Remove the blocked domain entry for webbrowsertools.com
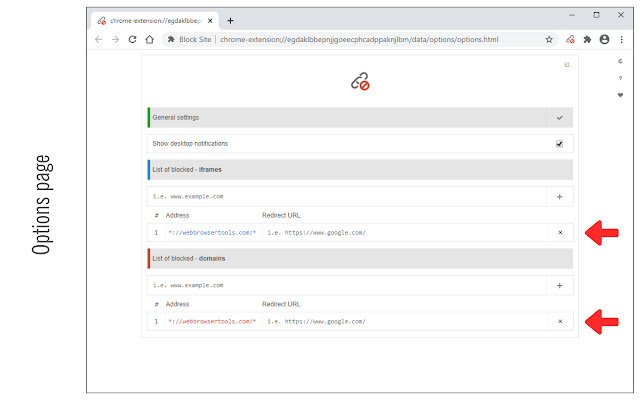640x400 pixels. pyautogui.click(x=559, y=321)
